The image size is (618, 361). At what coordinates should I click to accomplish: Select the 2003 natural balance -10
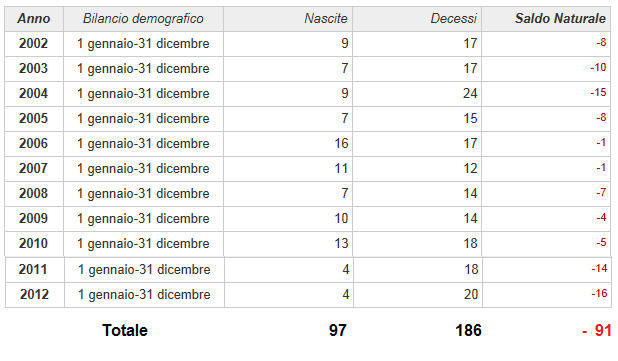(598, 68)
